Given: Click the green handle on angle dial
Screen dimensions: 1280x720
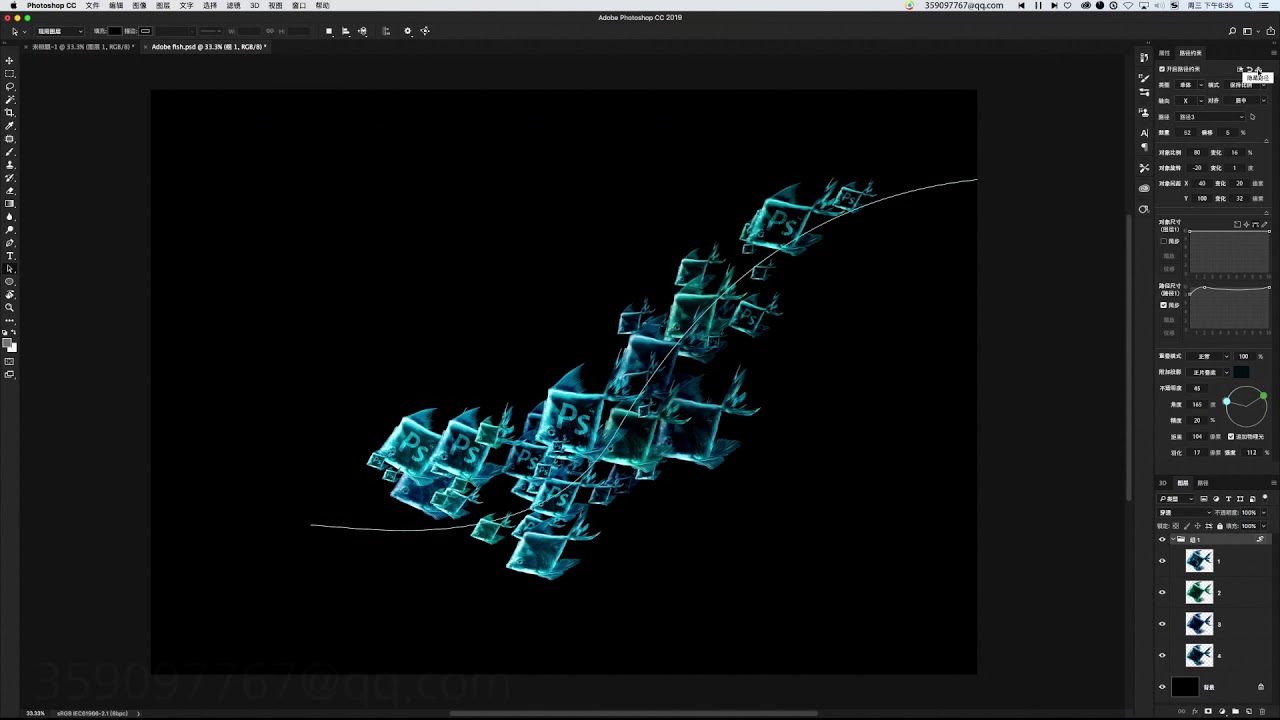Looking at the screenshot, I should (x=1264, y=397).
